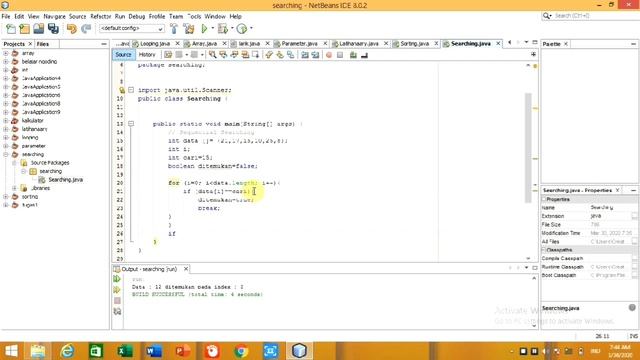The image size is (640, 360).
Task: Open the Profile Project dropdown arrow
Action: click(251, 29)
